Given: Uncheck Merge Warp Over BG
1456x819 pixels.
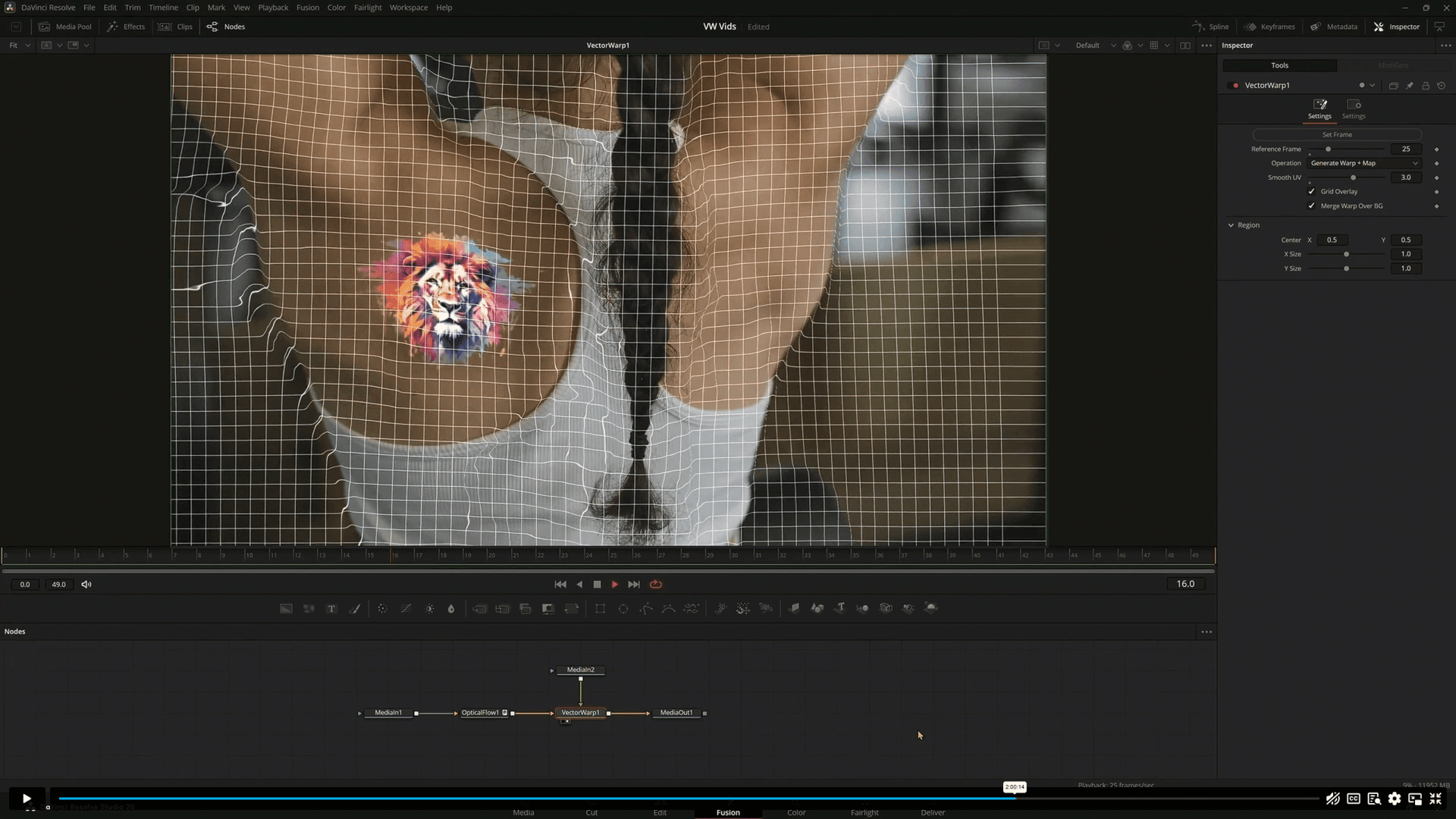Looking at the screenshot, I should pos(1312,206).
